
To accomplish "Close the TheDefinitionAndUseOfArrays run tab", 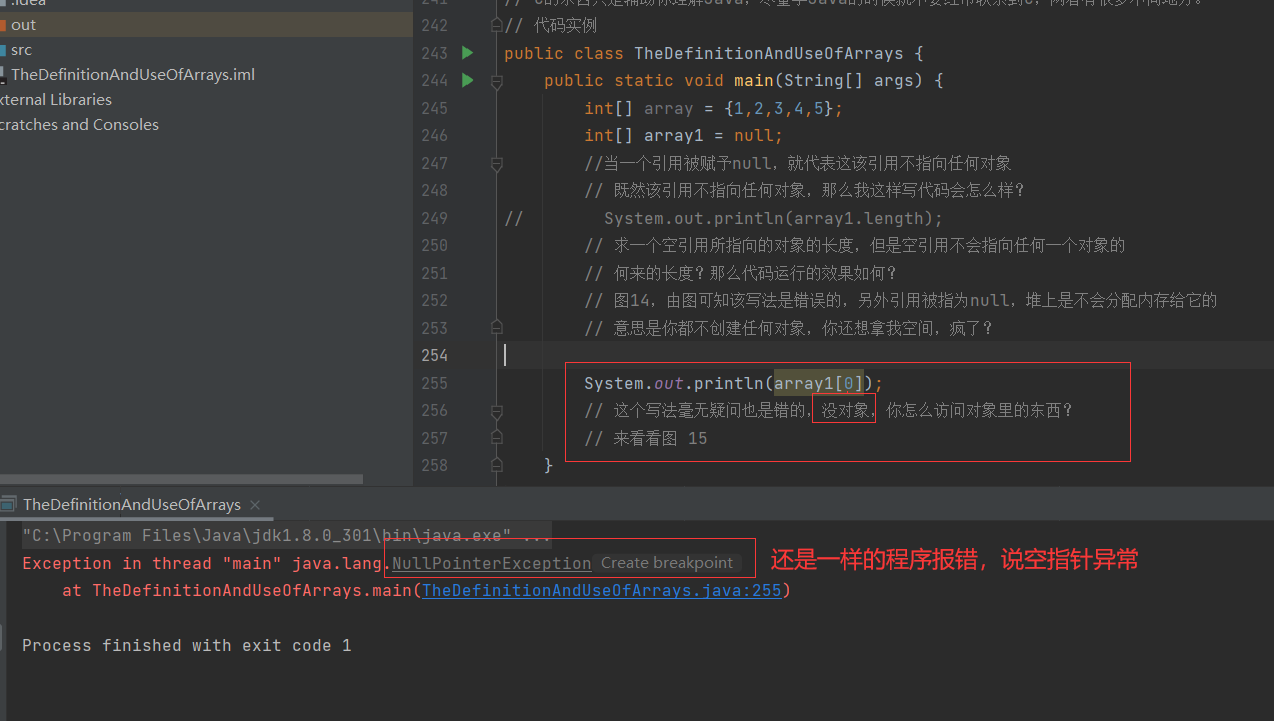I will pos(254,505).
